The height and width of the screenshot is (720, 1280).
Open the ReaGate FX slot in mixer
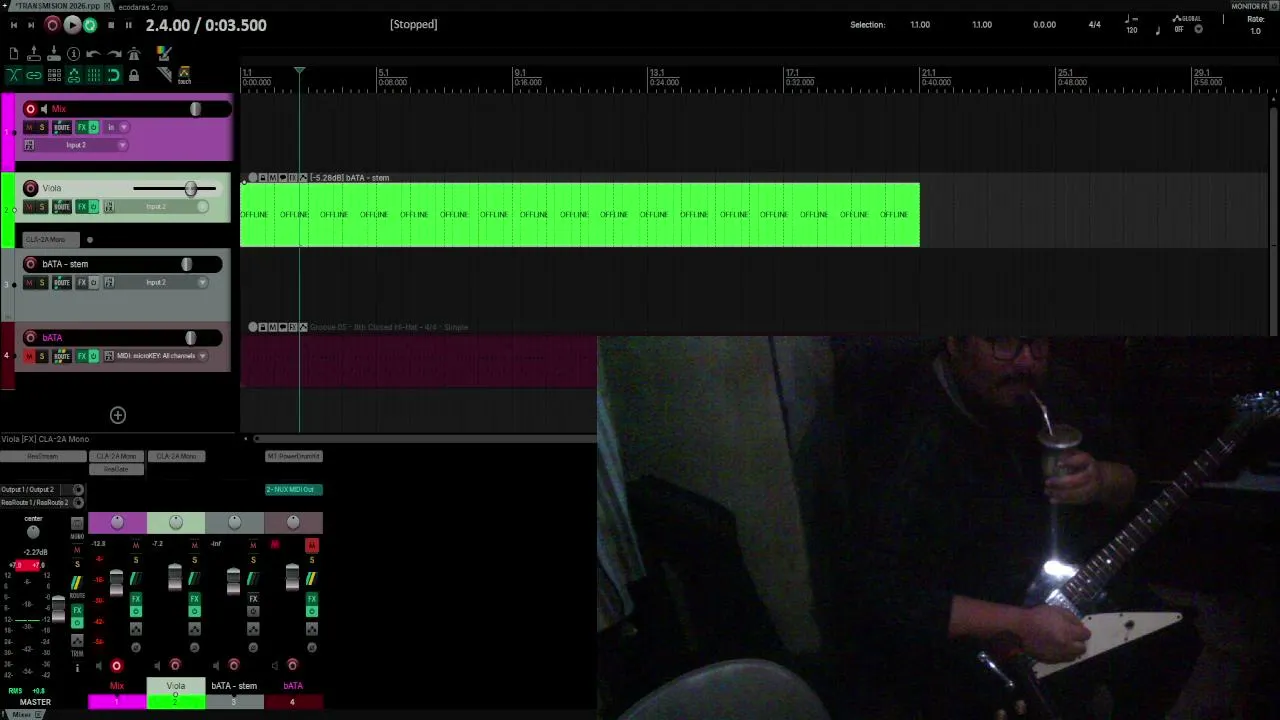[116, 469]
